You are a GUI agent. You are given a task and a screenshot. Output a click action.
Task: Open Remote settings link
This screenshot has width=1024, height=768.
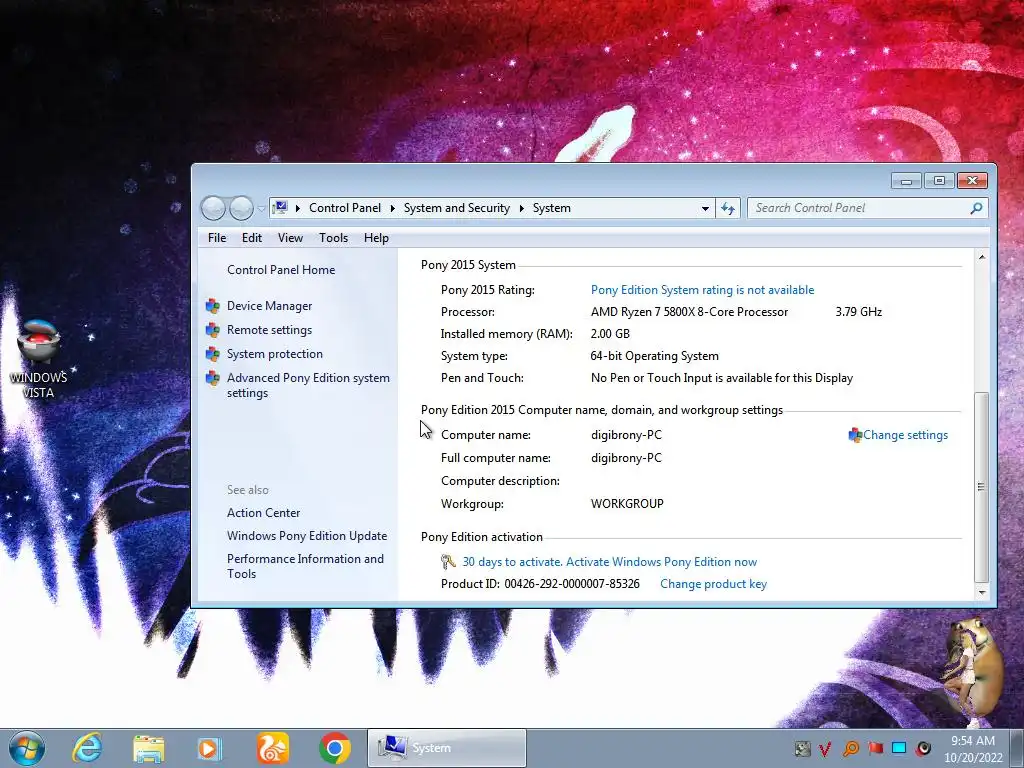point(269,330)
